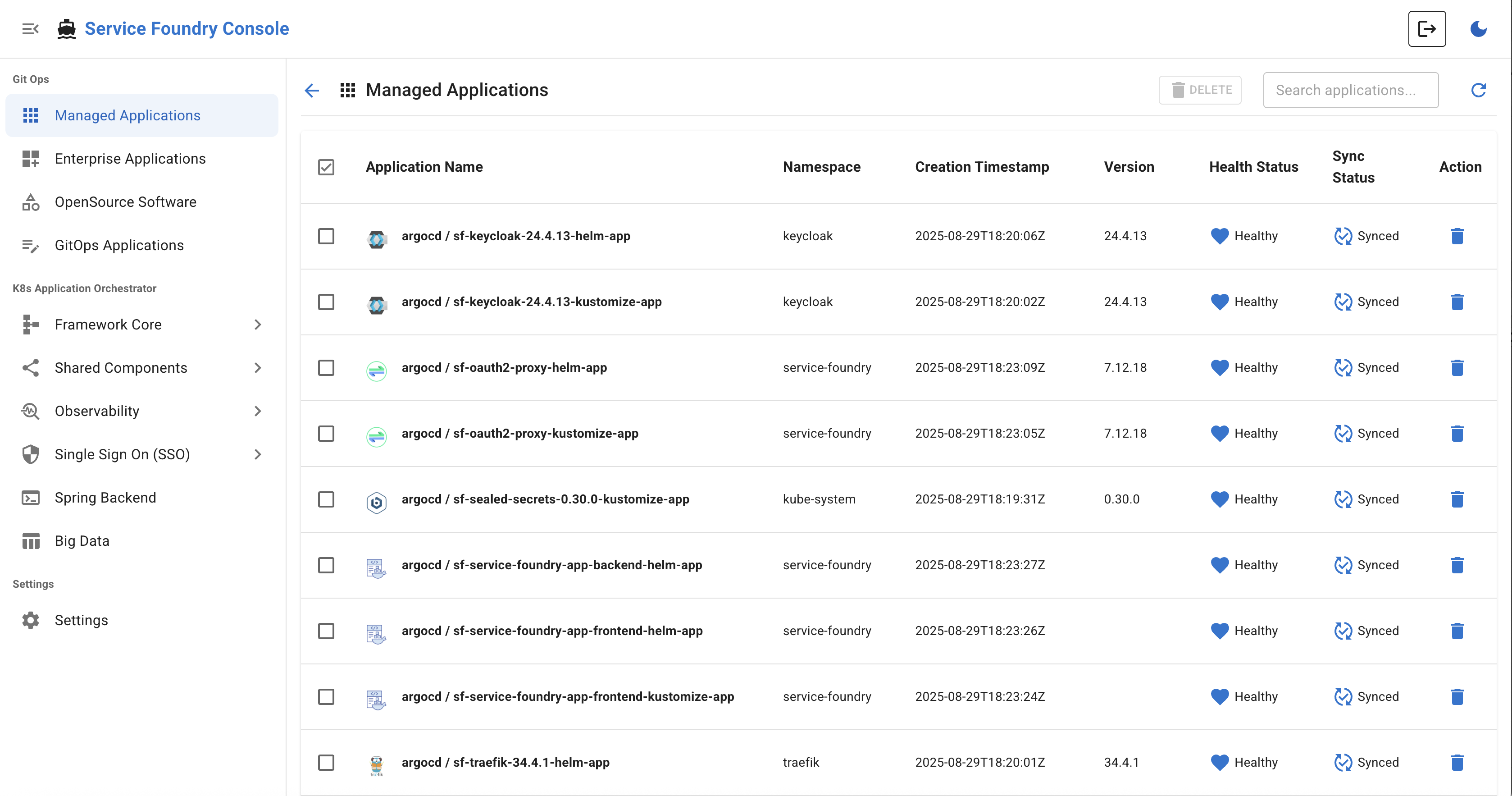
Task: Click the Application Name column header
Action: click(424, 167)
